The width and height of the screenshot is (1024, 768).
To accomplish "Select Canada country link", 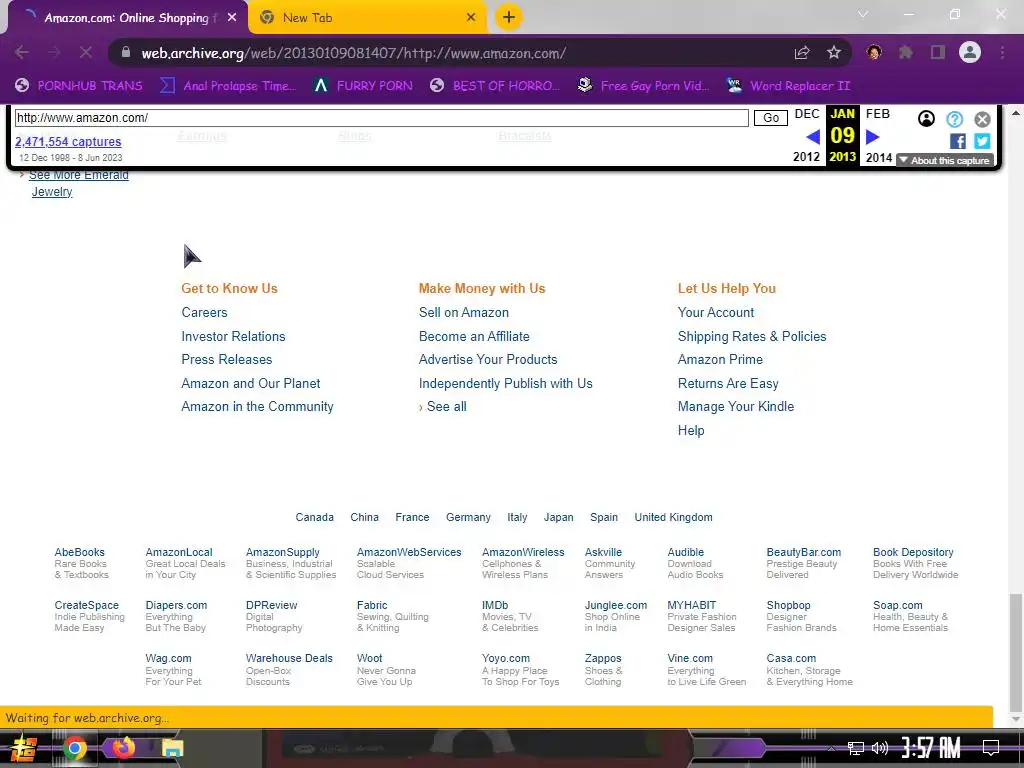I will [x=314, y=517].
